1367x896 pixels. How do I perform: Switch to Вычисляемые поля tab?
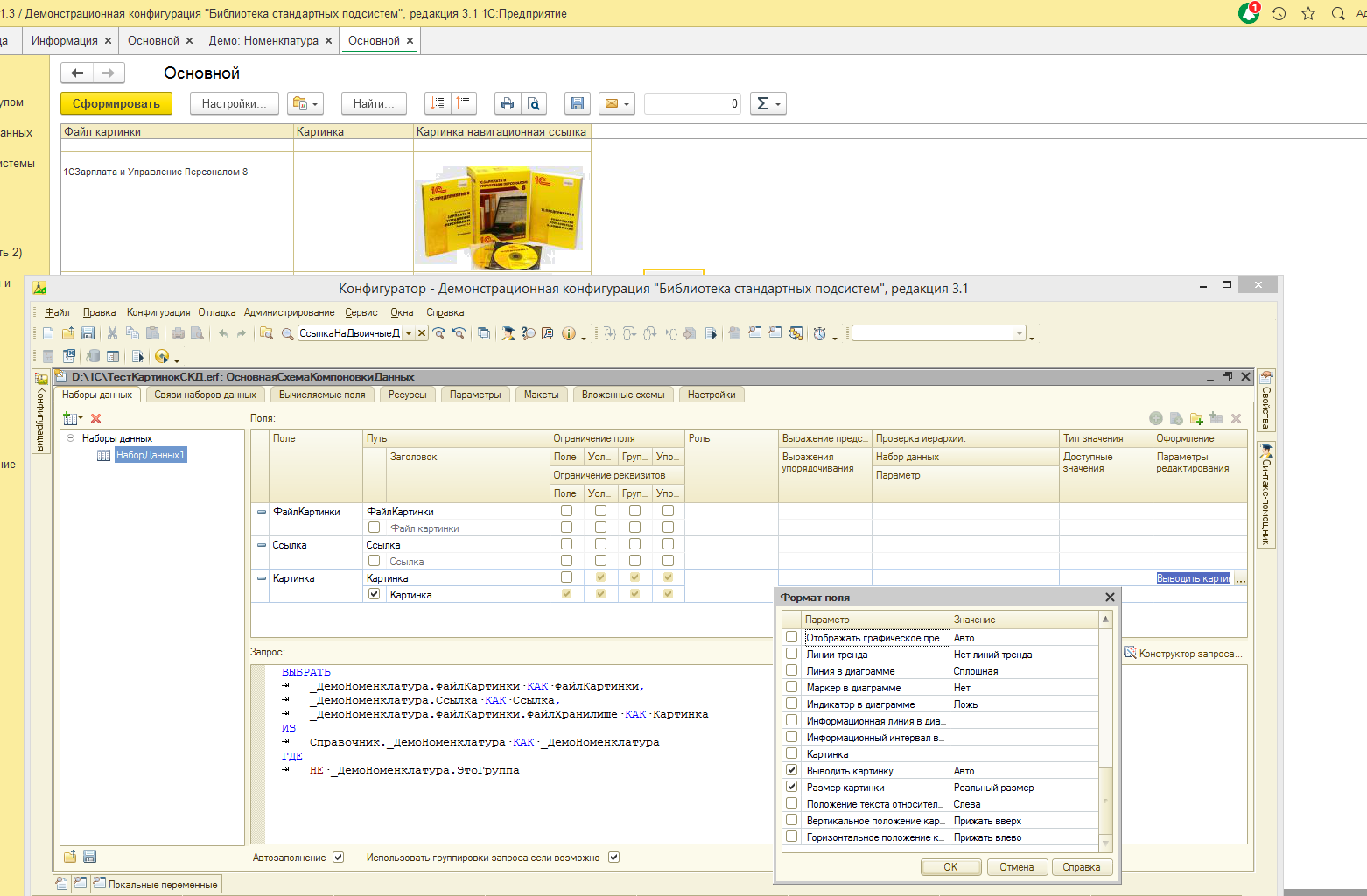(322, 395)
